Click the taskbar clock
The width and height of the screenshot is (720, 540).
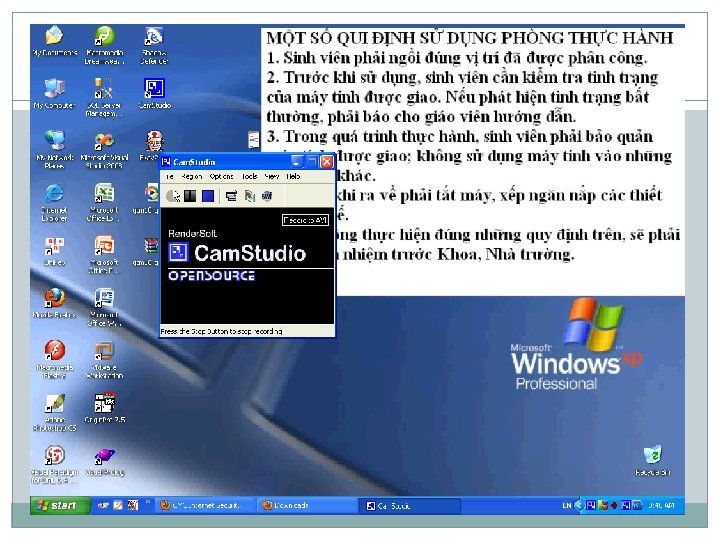661,506
